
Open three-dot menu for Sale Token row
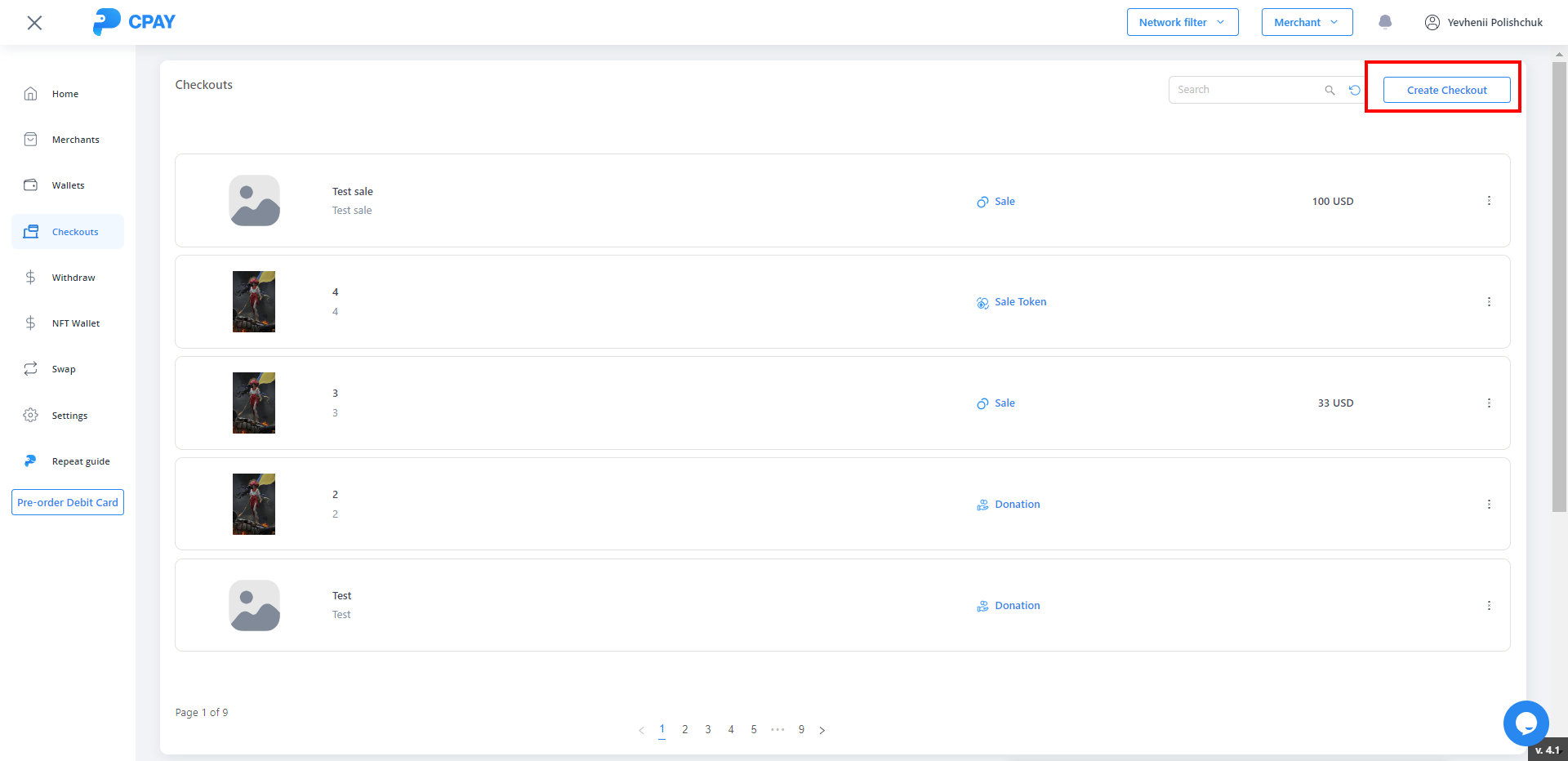click(x=1489, y=302)
